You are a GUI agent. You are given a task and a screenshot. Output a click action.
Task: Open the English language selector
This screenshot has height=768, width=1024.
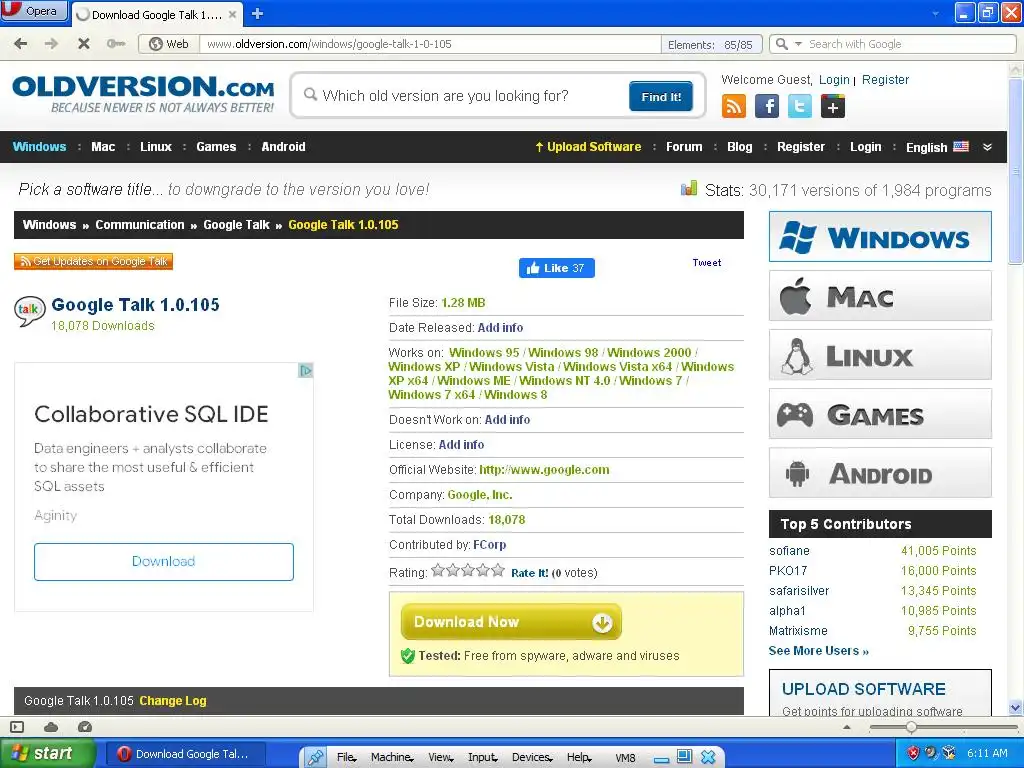(x=936, y=147)
